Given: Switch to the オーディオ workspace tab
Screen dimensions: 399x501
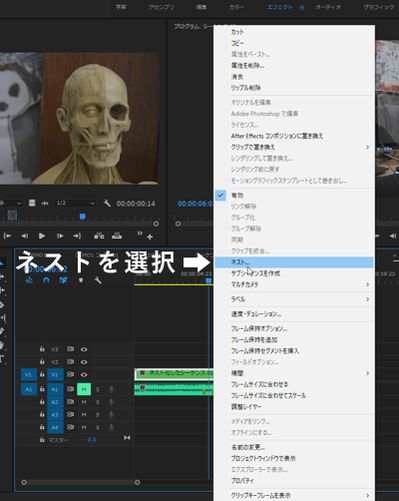Looking at the screenshot, I should pyautogui.click(x=328, y=7).
